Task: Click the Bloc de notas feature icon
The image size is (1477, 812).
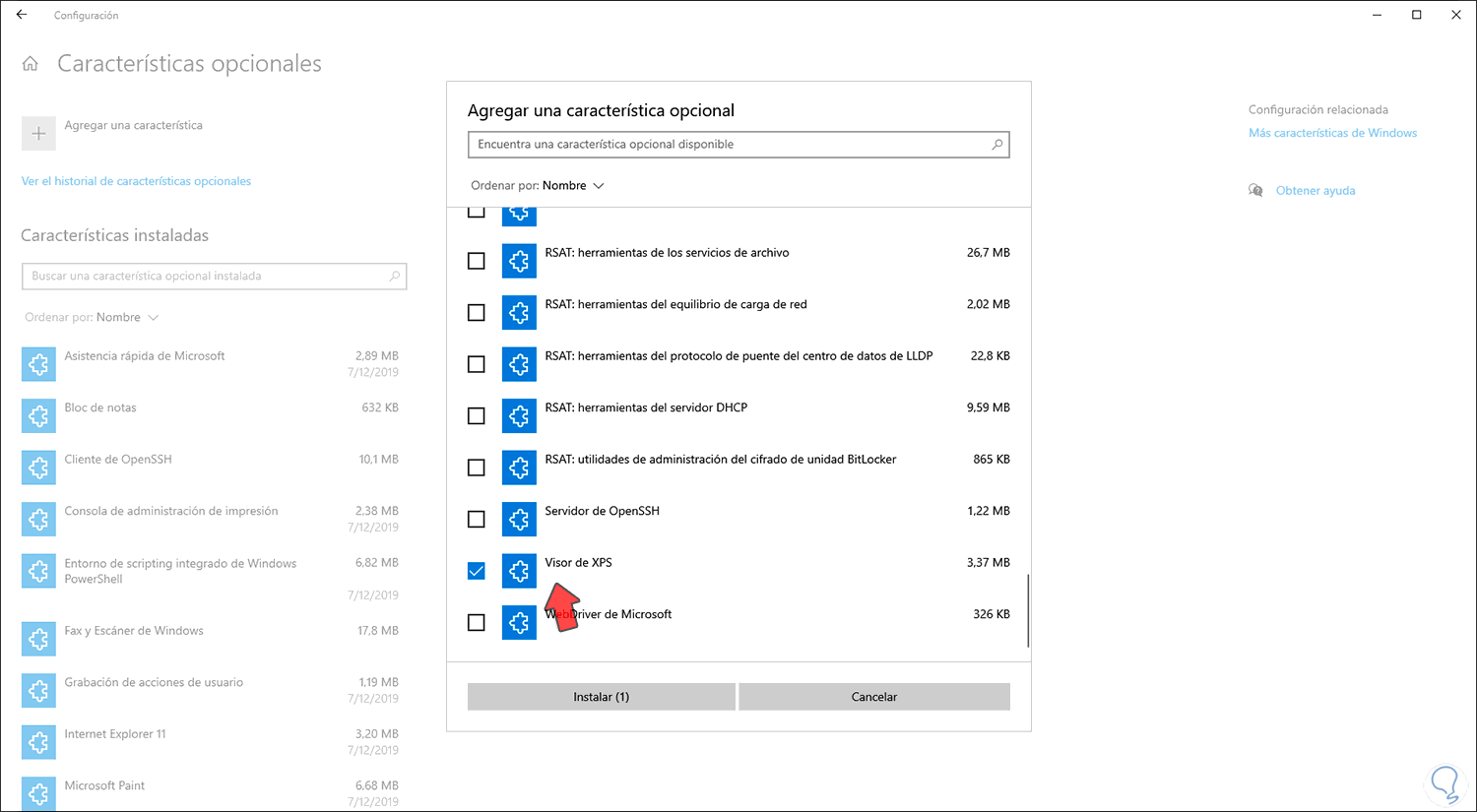Action: 38,415
